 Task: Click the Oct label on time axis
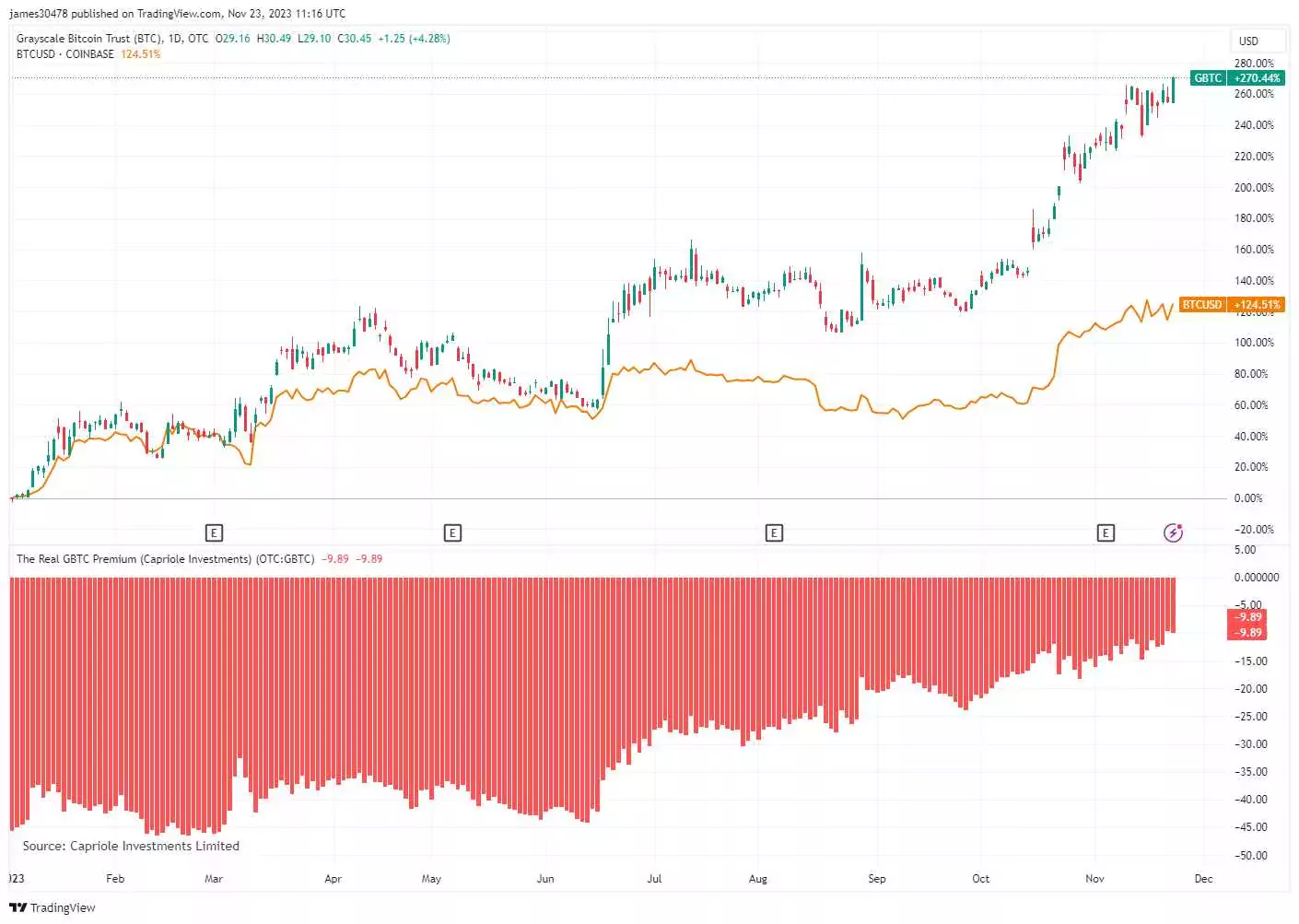(x=981, y=879)
